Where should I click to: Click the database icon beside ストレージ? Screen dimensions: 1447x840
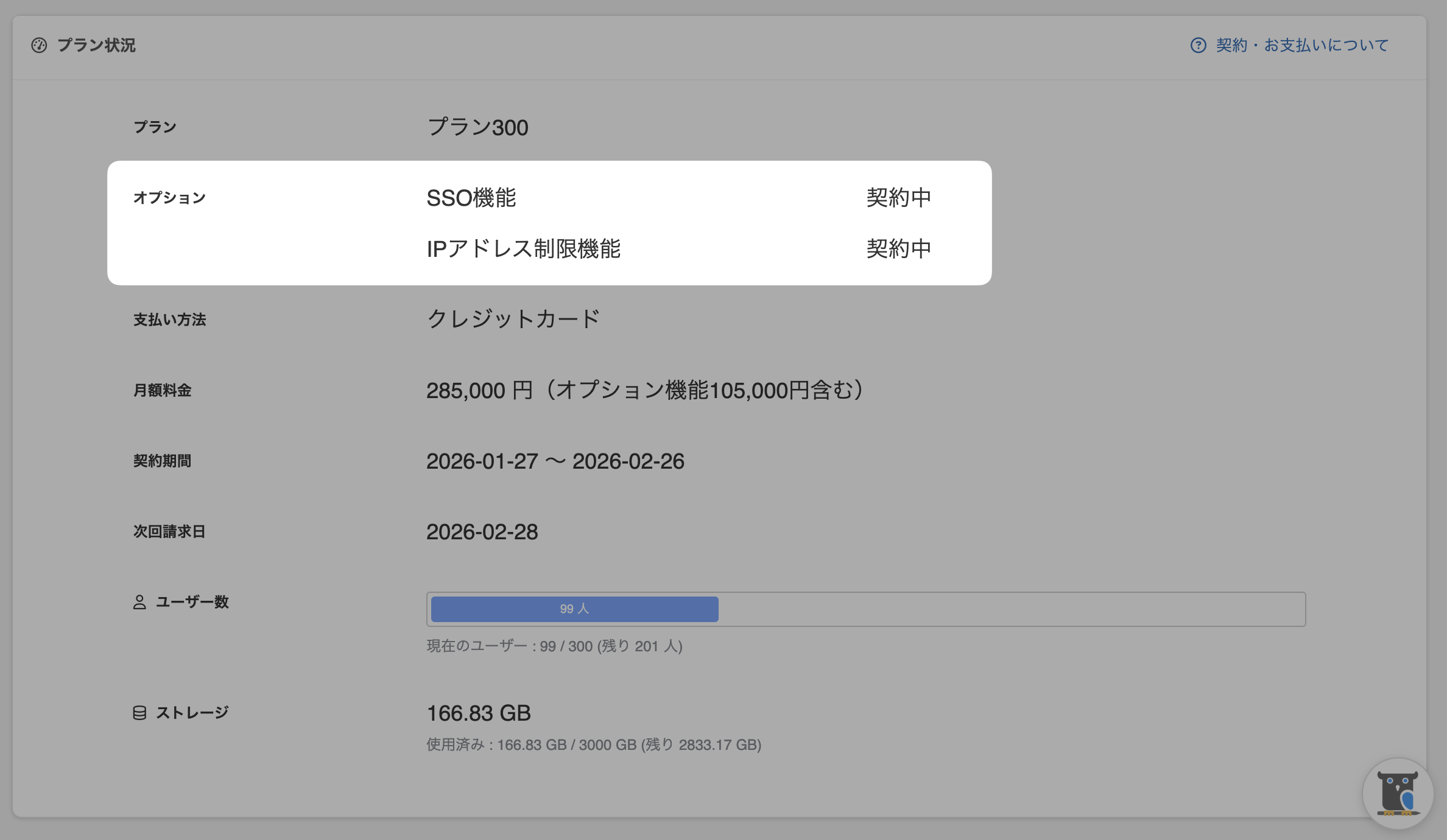coord(139,713)
